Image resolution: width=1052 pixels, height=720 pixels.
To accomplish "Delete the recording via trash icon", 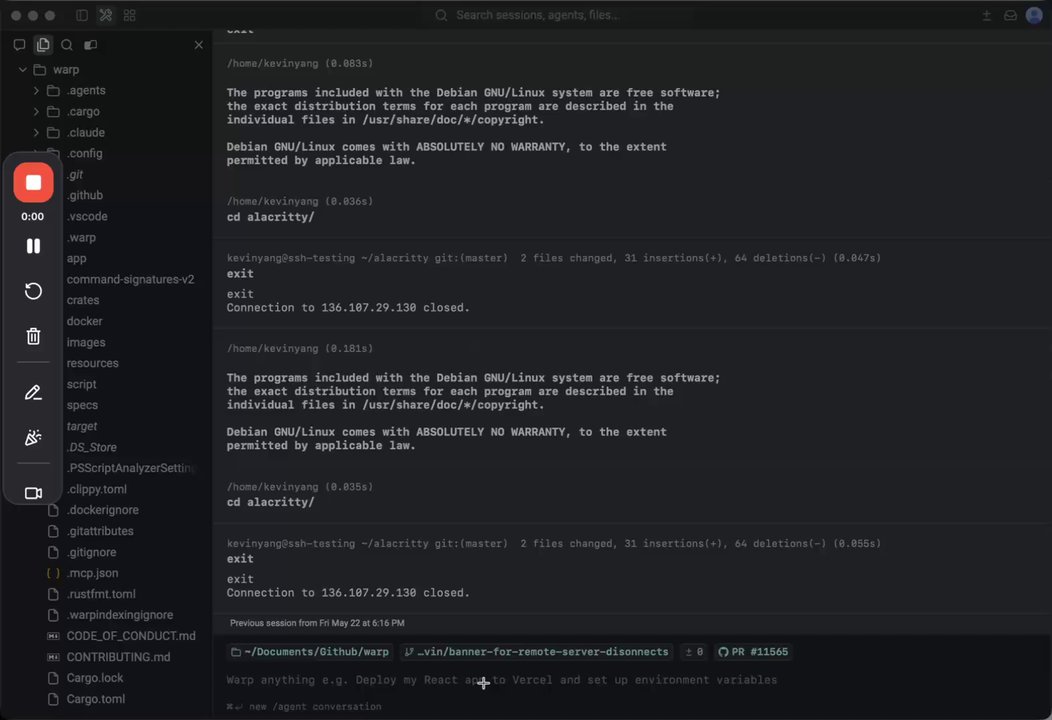I will pyautogui.click(x=33, y=336).
